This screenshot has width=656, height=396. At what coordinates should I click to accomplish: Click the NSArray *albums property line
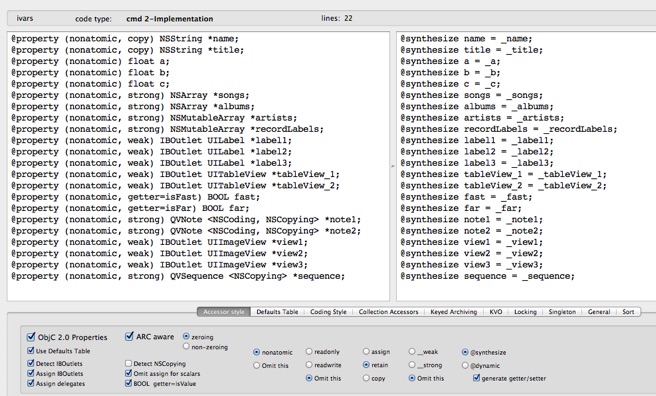tap(133, 107)
